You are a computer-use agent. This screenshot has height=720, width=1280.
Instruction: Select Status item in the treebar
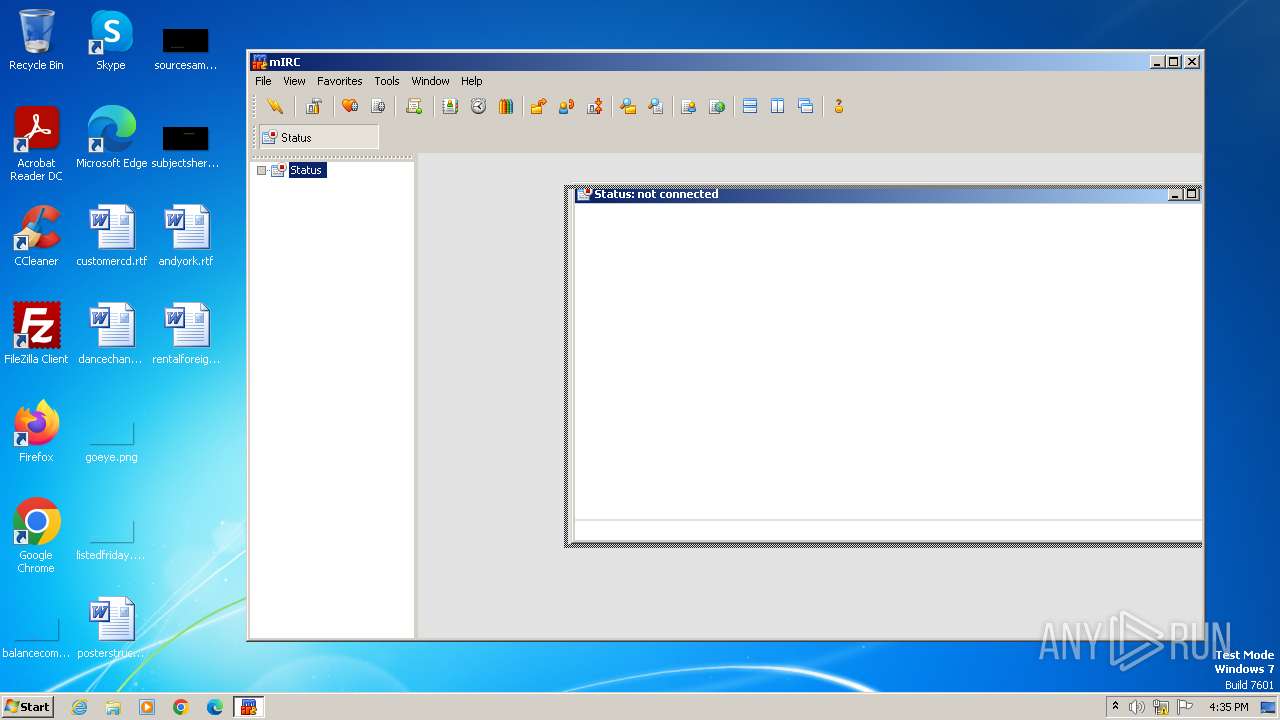coord(306,170)
